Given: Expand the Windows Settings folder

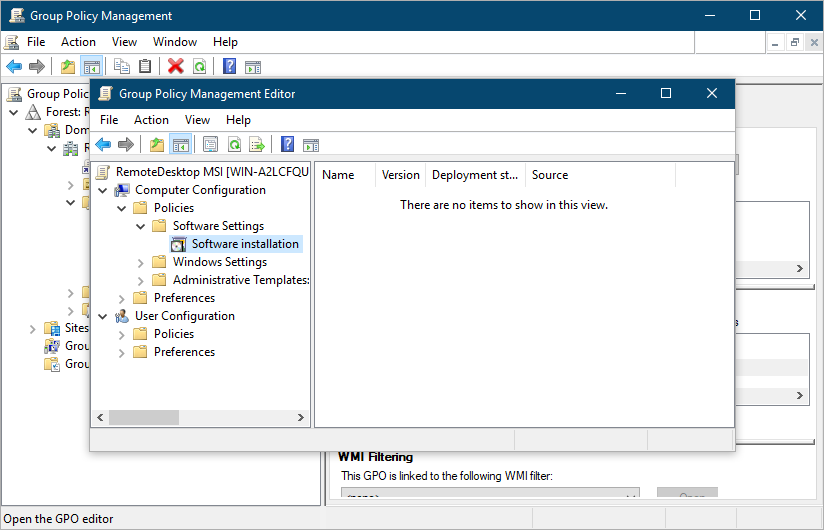Looking at the screenshot, I should [141, 262].
